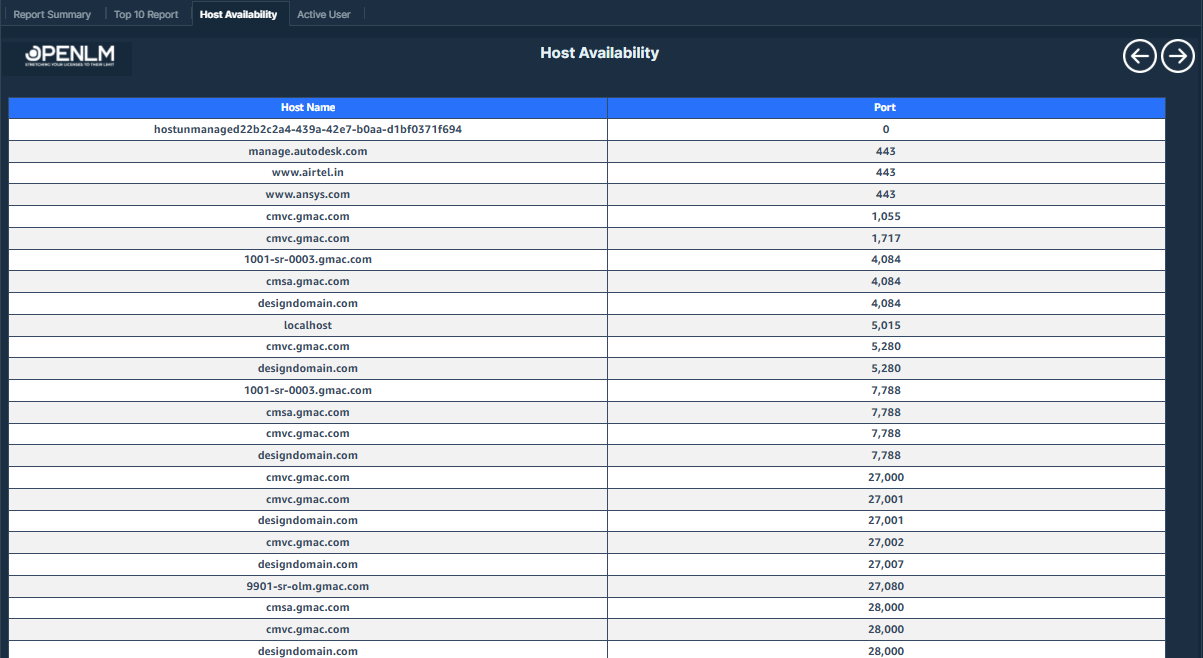Select the cmvc.gmac.com row with port 27,000
Viewport: 1203px width, 658px height.
(x=307, y=476)
